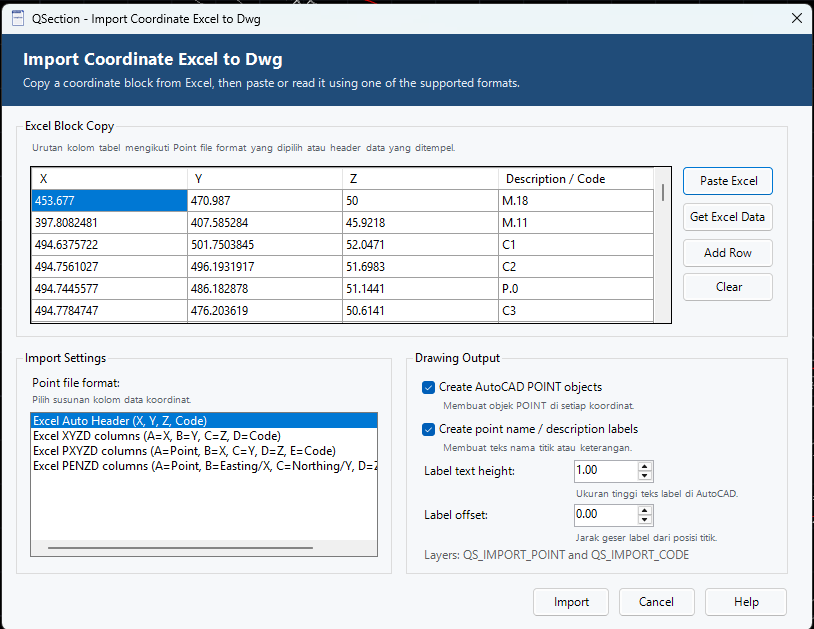Viewport: 814px width, 629px height.
Task: Select the P.0 code cell
Action: click(576, 289)
